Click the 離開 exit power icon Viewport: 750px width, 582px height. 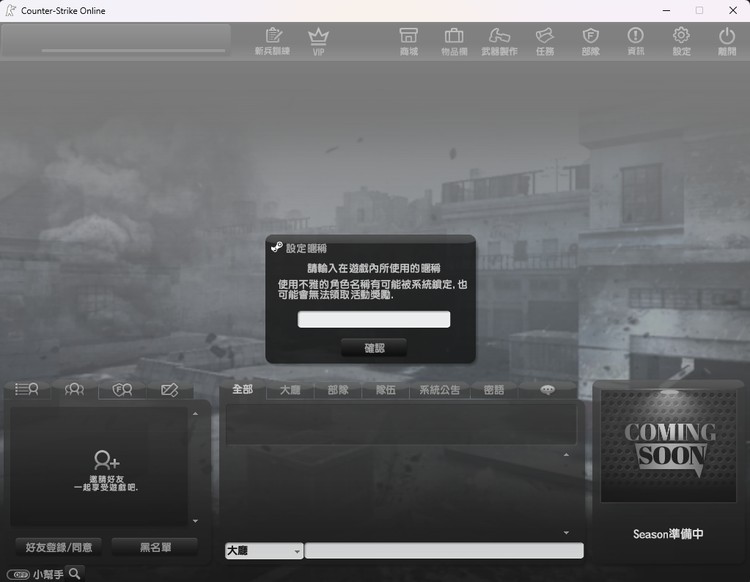pos(726,41)
